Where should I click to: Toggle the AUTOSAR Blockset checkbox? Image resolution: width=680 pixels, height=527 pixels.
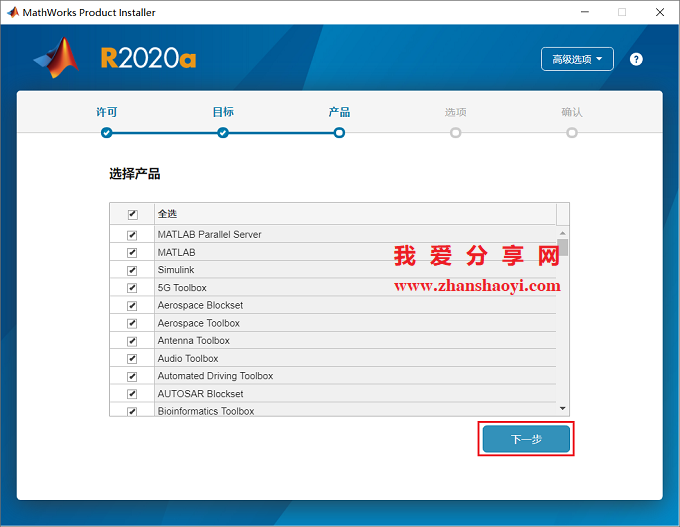[132, 394]
